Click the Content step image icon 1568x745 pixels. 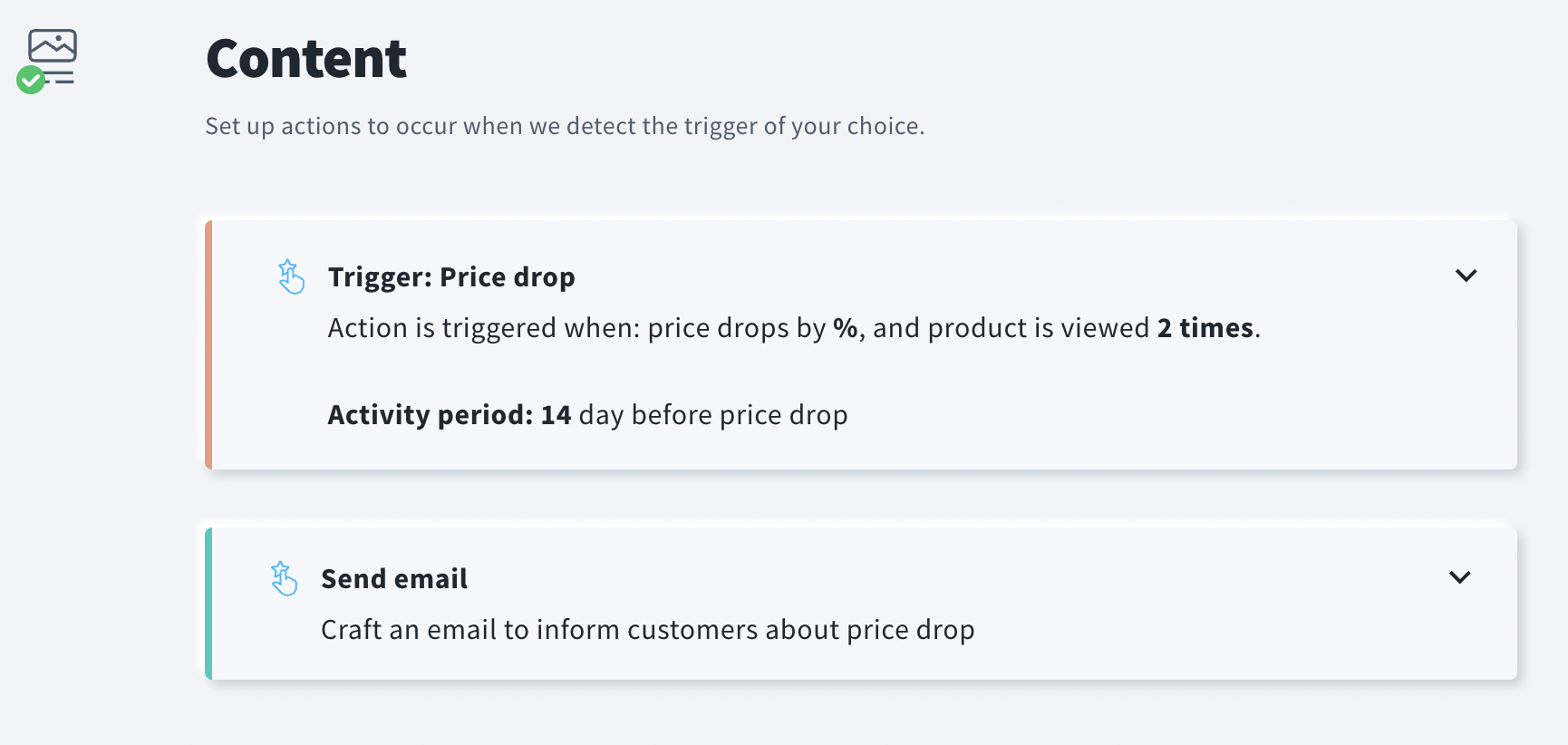tap(53, 47)
